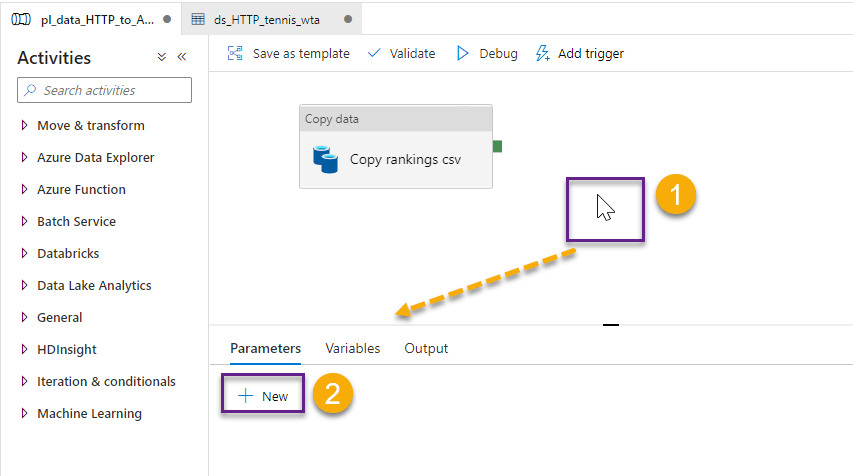
Task: Click the Save as template icon
Action: (x=236, y=53)
